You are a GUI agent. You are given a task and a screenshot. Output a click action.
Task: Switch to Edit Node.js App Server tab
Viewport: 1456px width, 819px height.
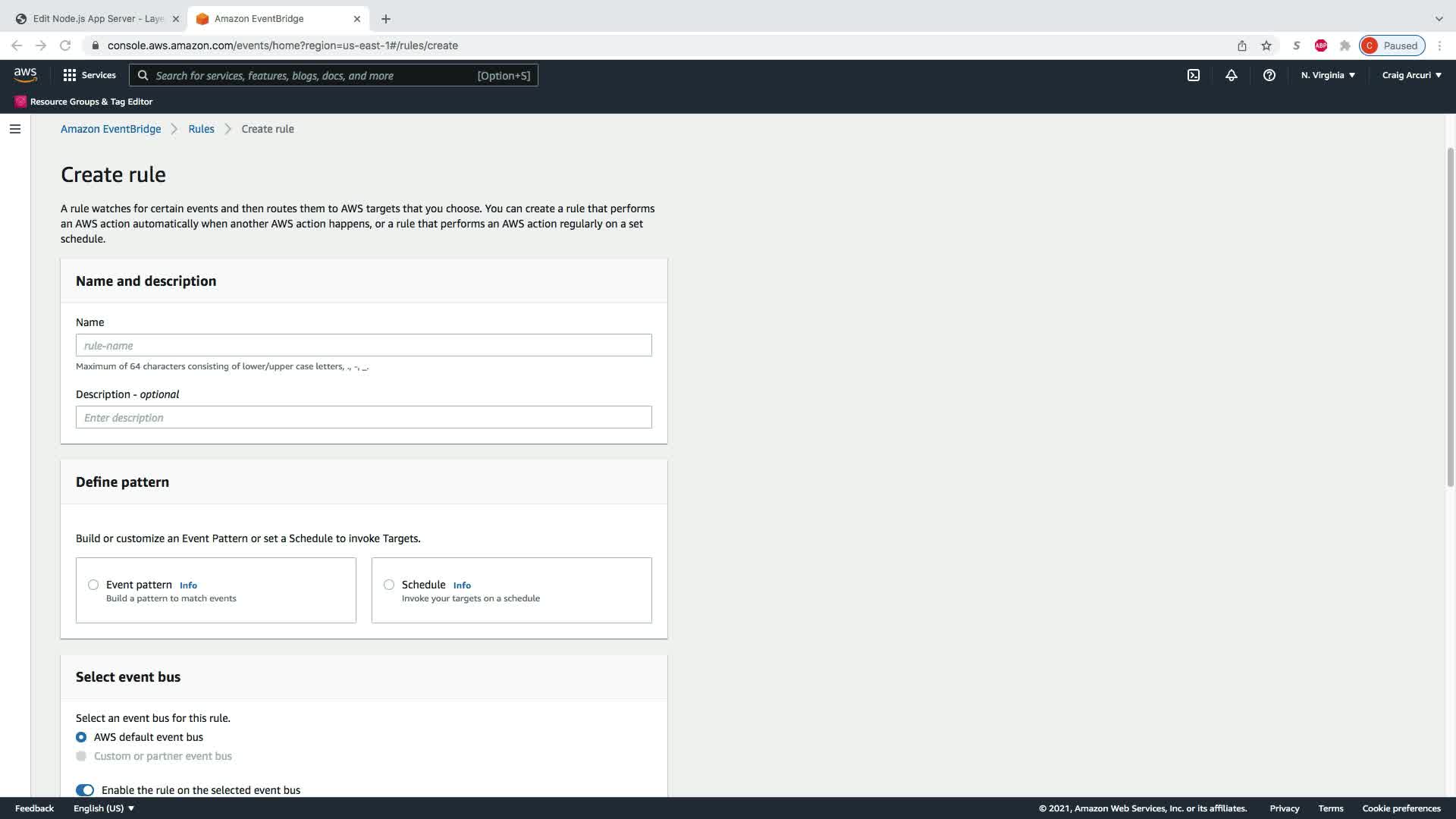click(97, 19)
